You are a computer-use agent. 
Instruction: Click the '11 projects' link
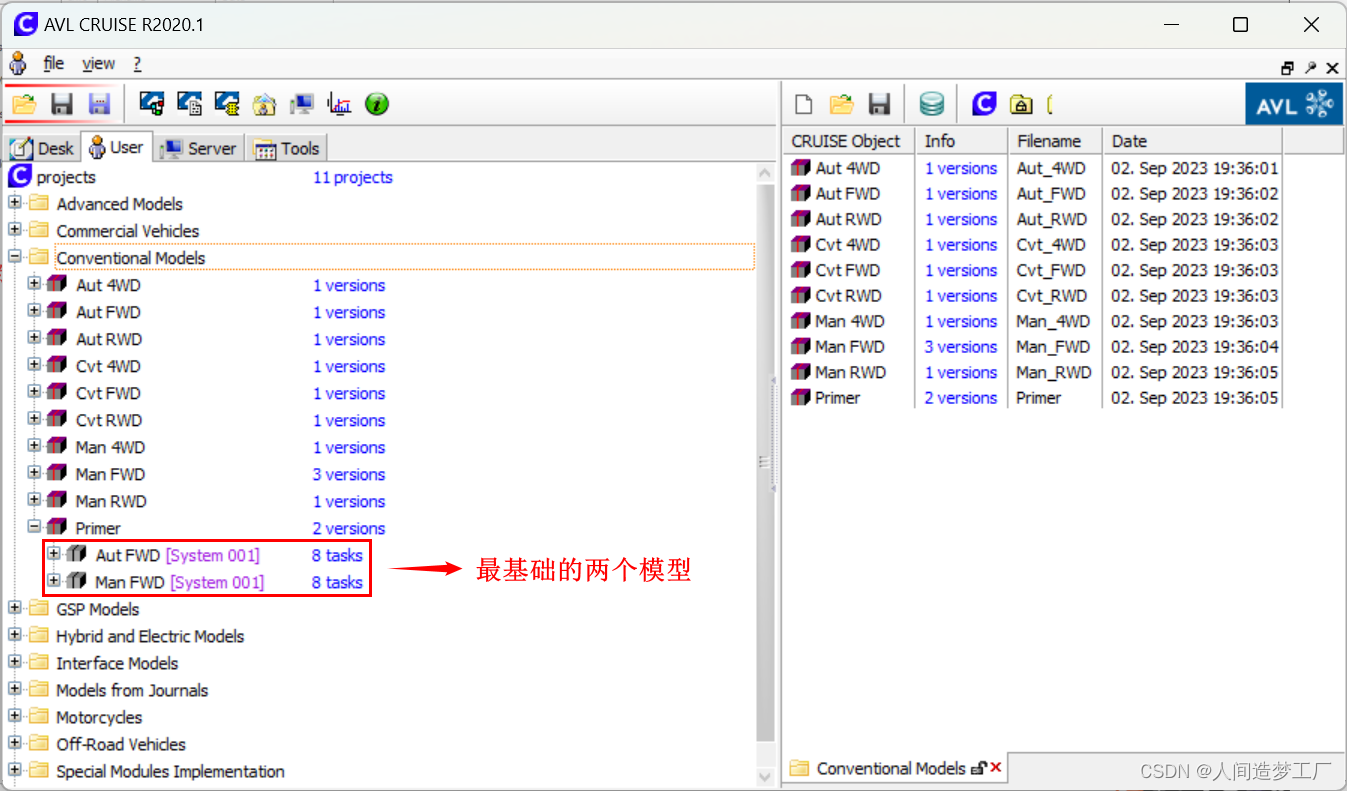[x=352, y=177]
